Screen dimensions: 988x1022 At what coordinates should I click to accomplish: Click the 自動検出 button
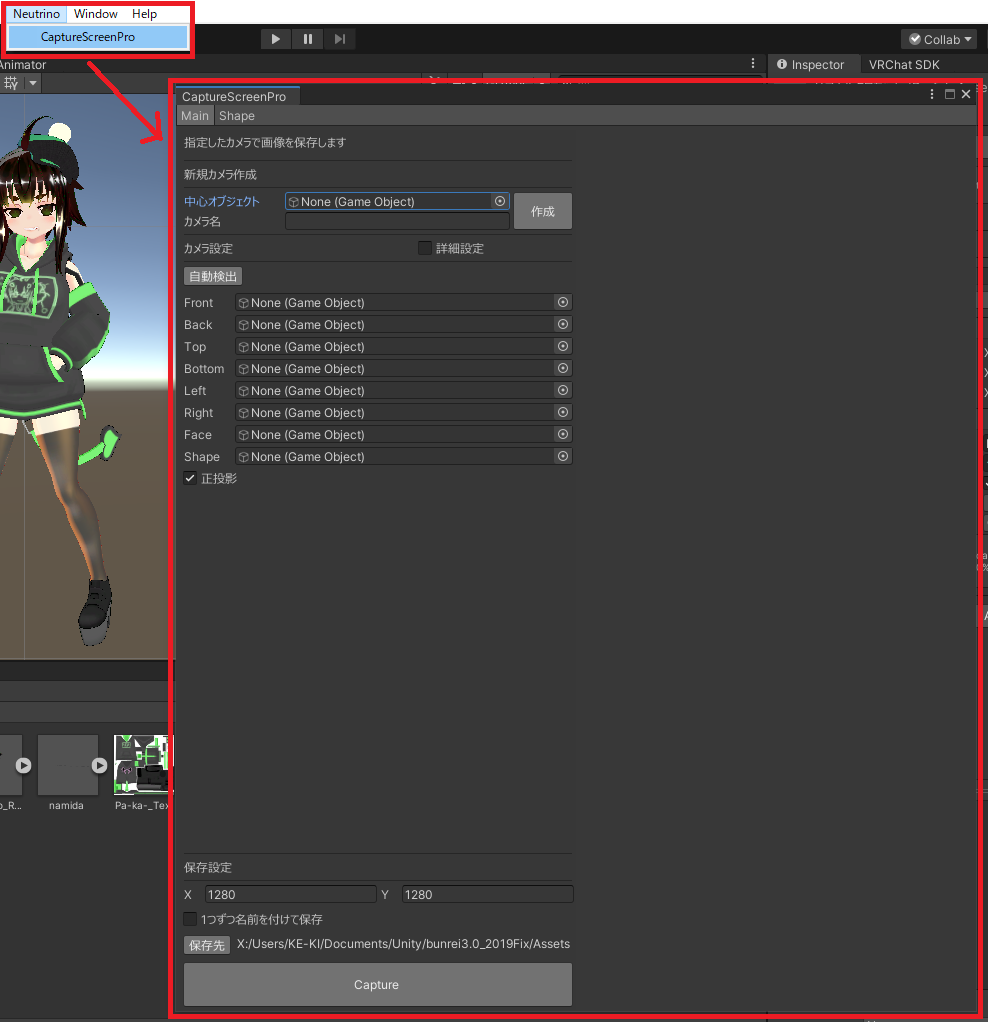pyautogui.click(x=212, y=276)
